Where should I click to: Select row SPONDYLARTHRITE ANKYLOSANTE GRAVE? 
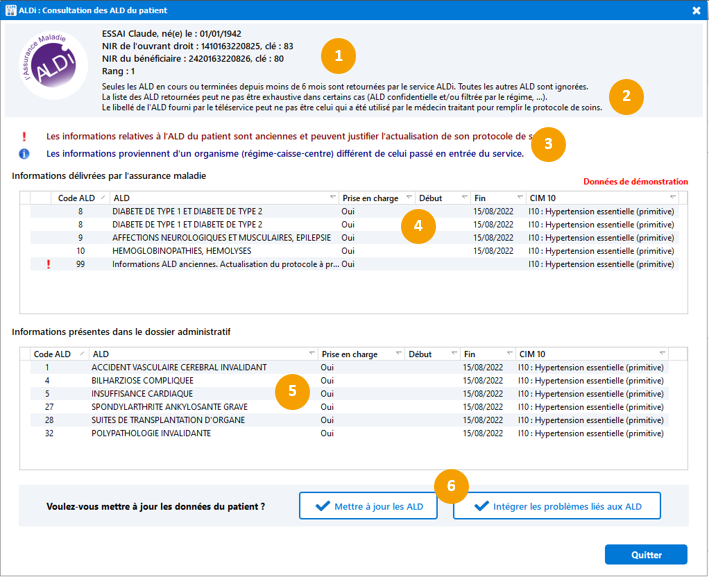tap(349, 407)
